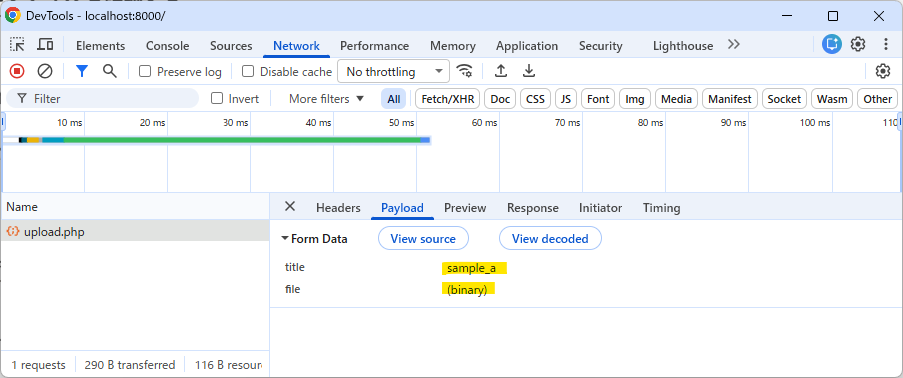The width and height of the screenshot is (903, 378).
Task: Click the (binary) file value
Action: point(467,289)
